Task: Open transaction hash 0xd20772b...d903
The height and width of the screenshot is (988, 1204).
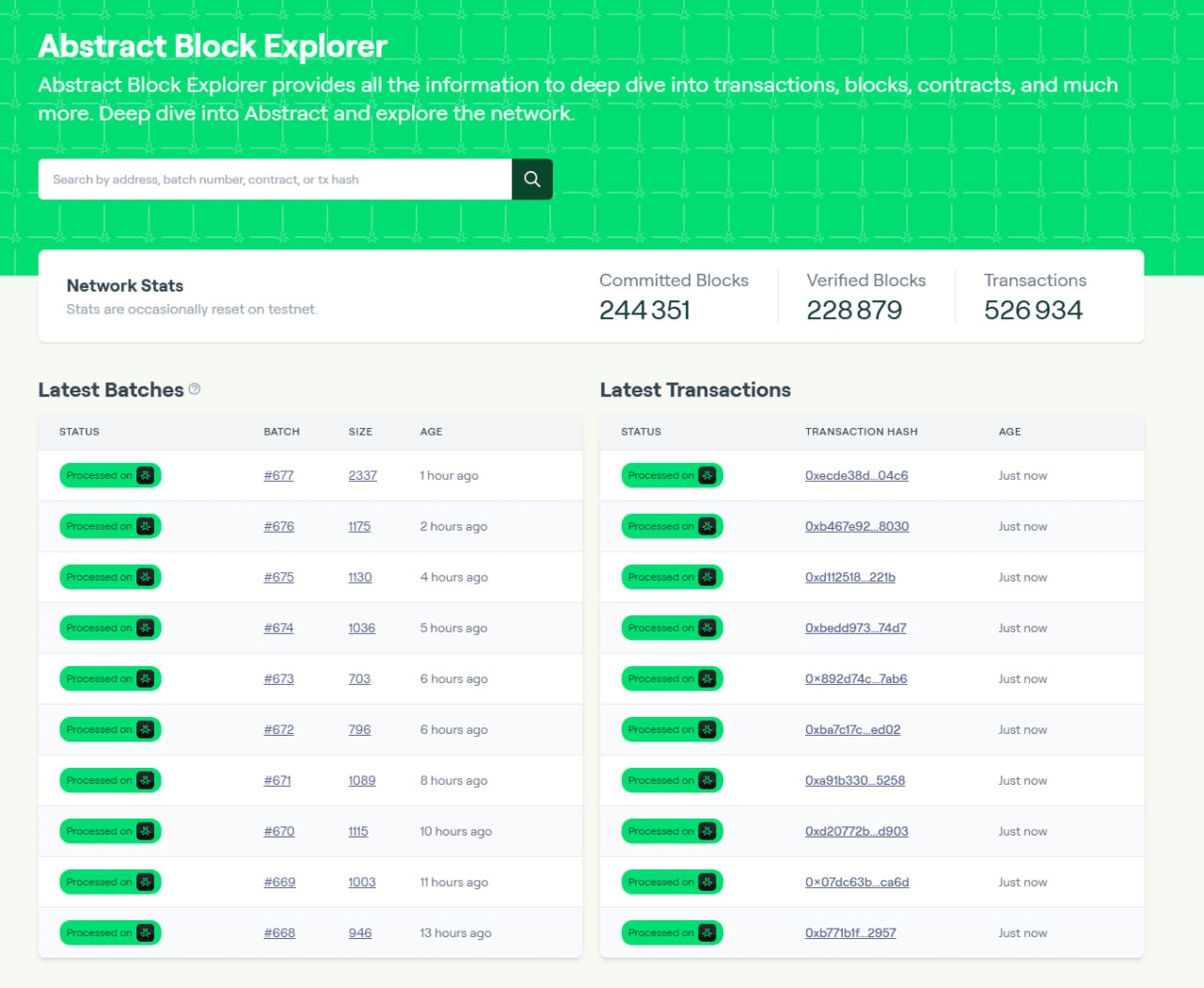Action: [x=857, y=831]
